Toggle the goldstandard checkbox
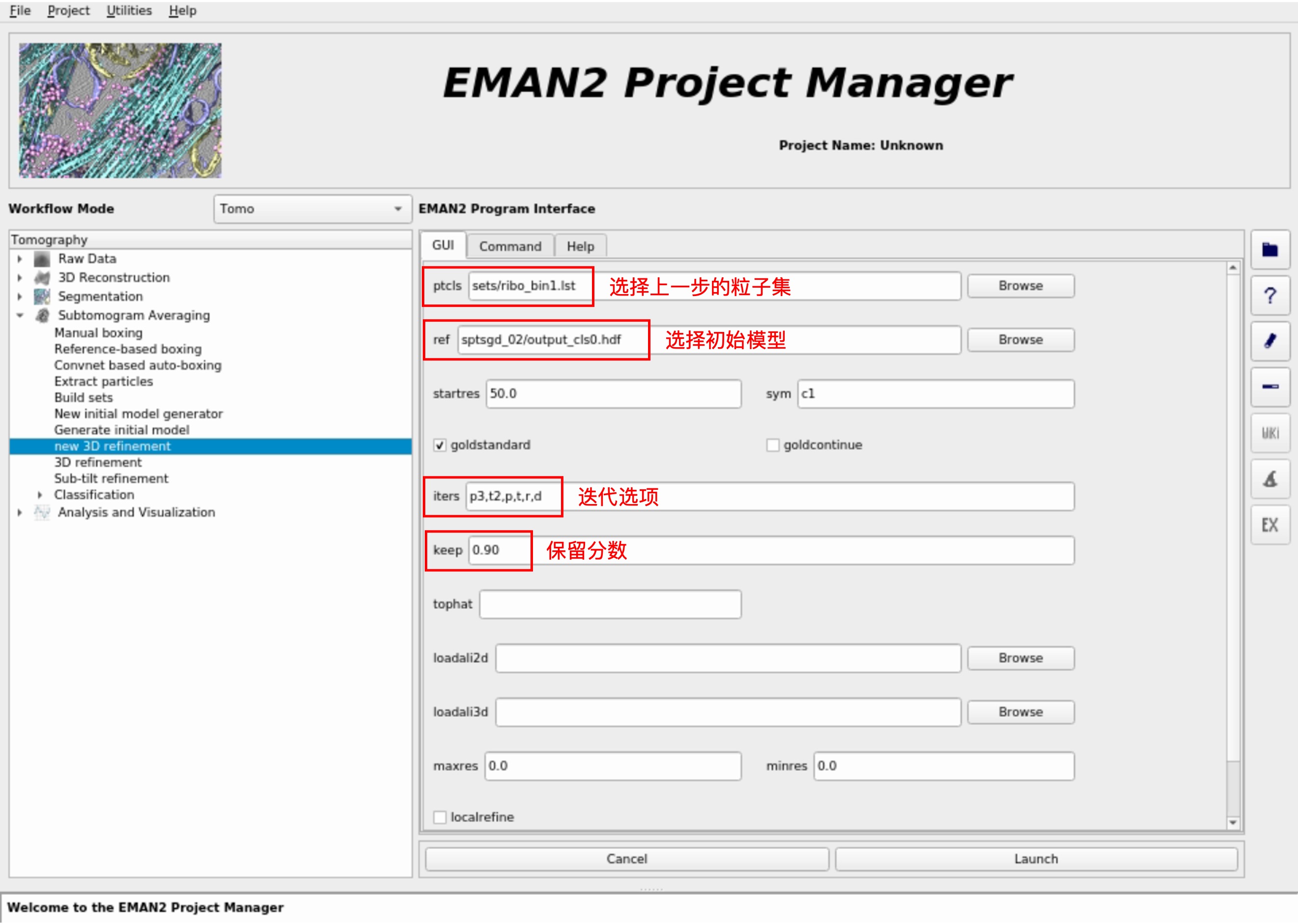The image size is (1298, 924). tap(440, 445)
